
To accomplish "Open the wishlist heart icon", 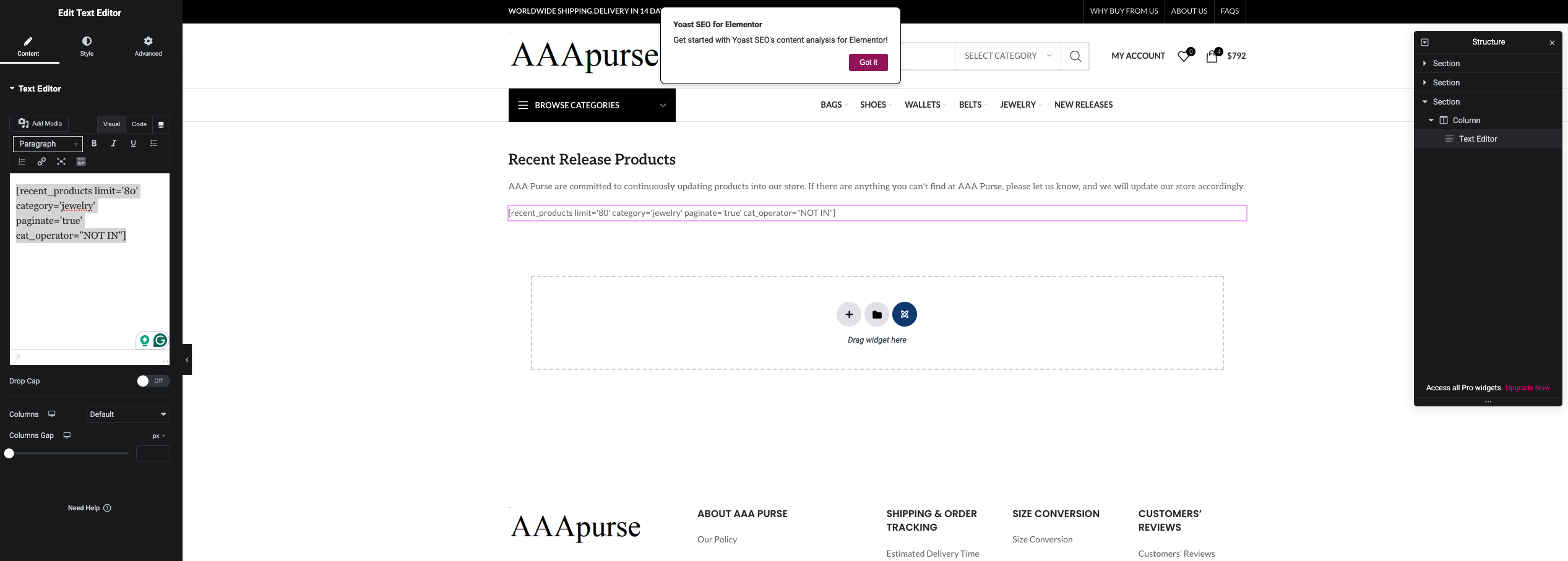I will [1184, 56].
